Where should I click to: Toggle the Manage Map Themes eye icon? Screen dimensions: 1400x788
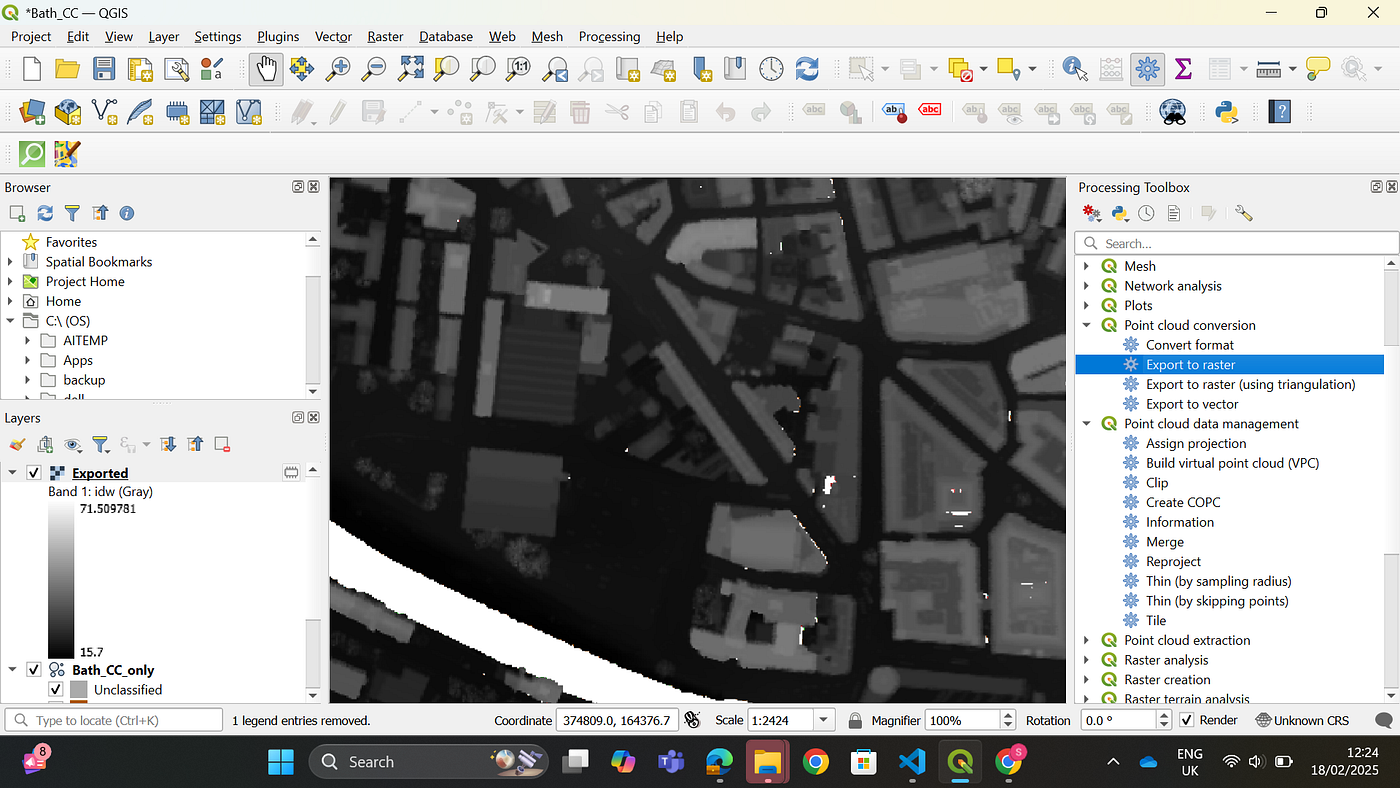click(73, 444)
